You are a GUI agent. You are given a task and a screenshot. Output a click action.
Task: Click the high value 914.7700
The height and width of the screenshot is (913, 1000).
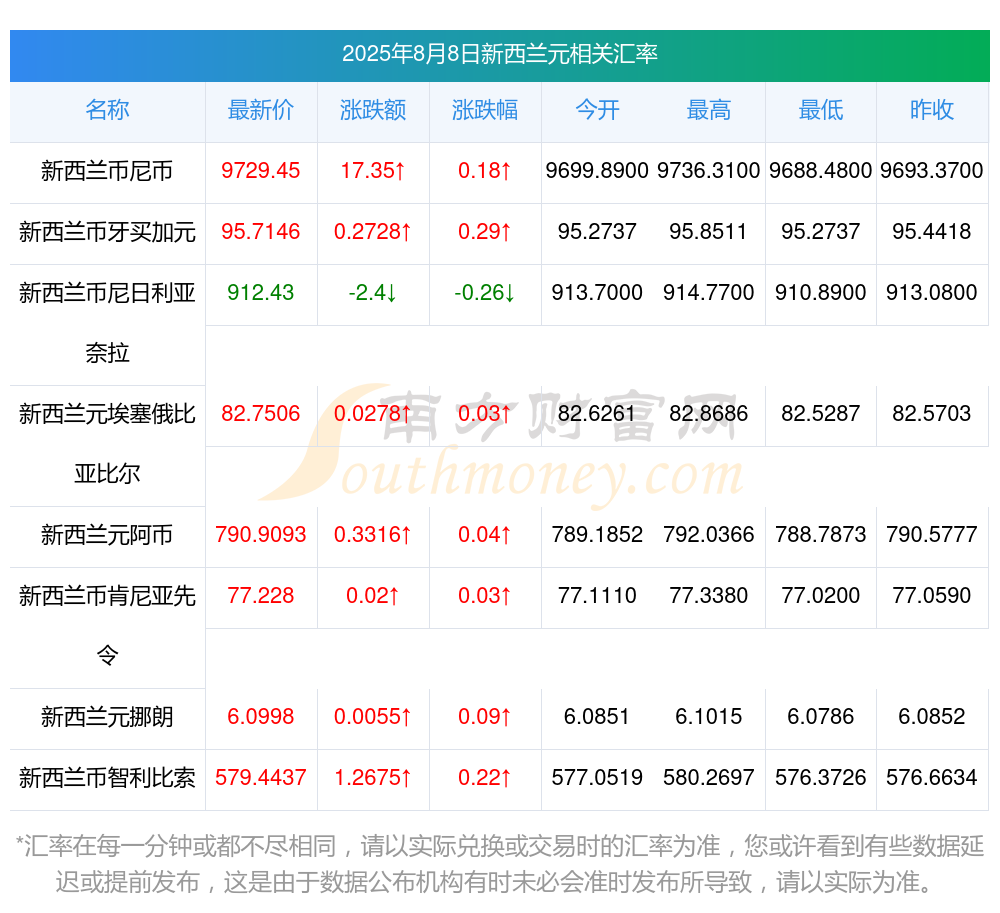(x=709, y=293)
